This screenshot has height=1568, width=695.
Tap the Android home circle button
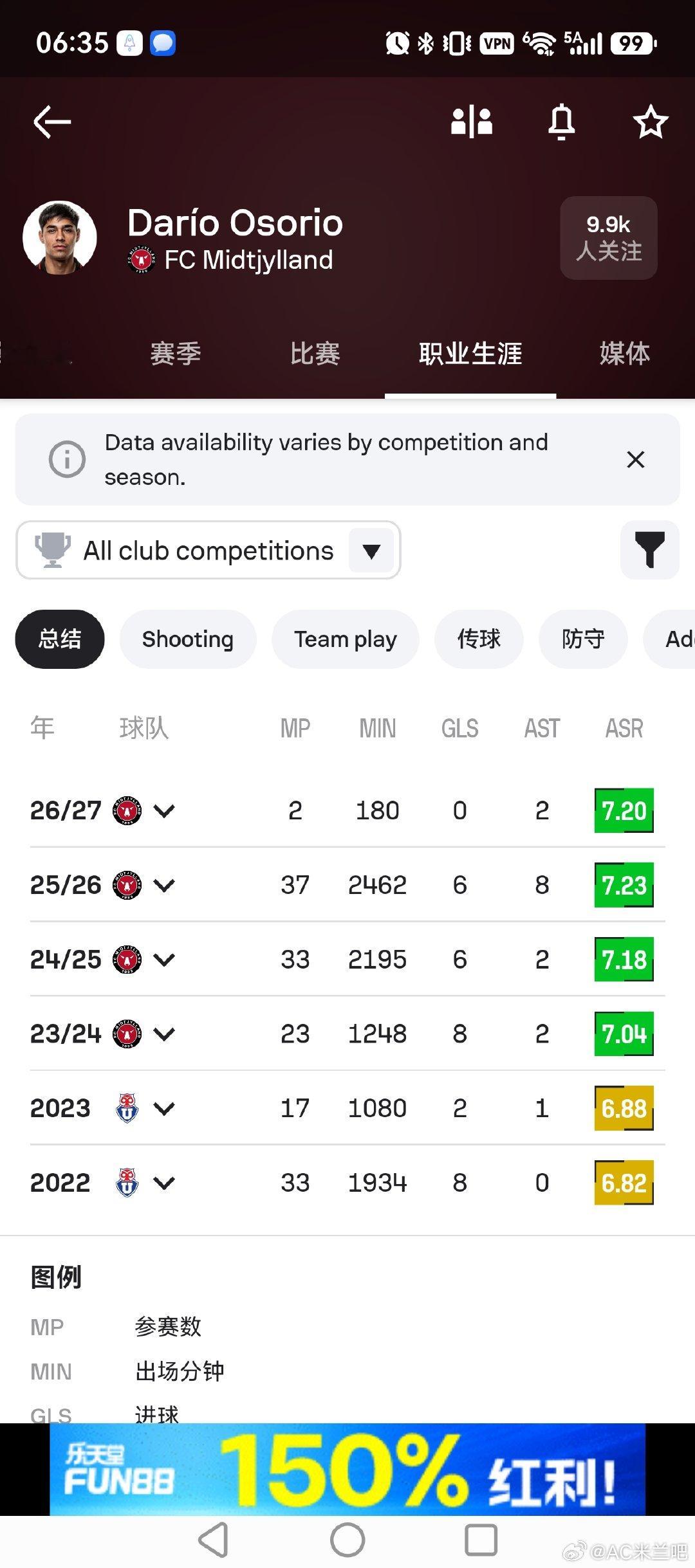[x=347, y=1540]
